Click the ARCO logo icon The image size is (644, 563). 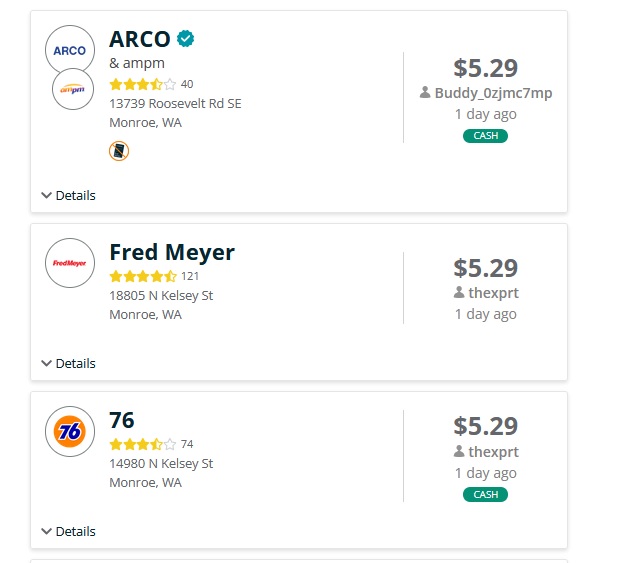click(70, 50)
